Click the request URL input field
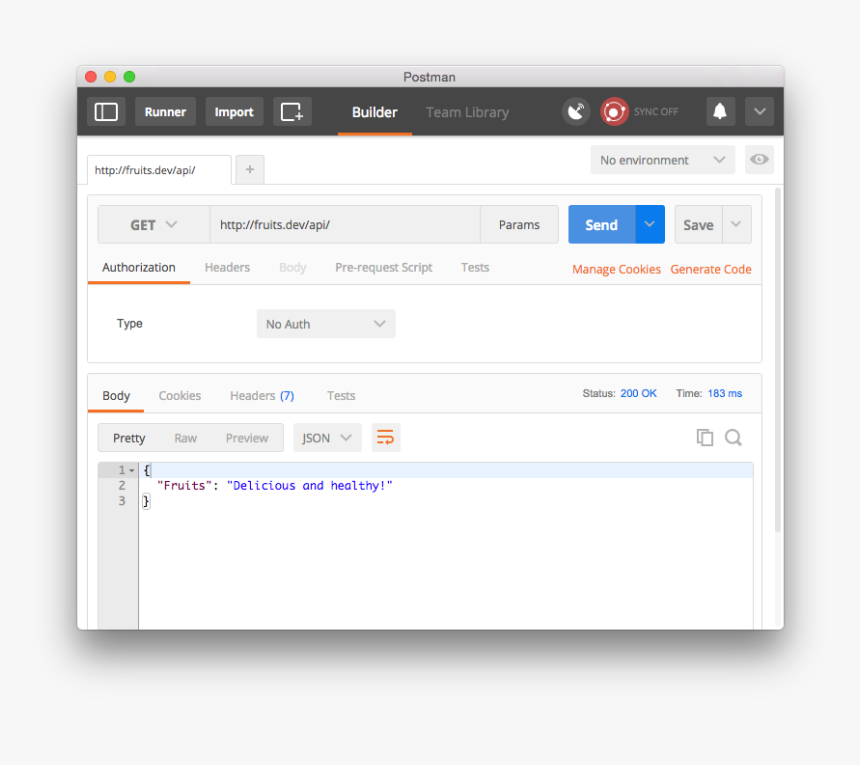This screenshot has width=860, height=765. click(345, 225)
